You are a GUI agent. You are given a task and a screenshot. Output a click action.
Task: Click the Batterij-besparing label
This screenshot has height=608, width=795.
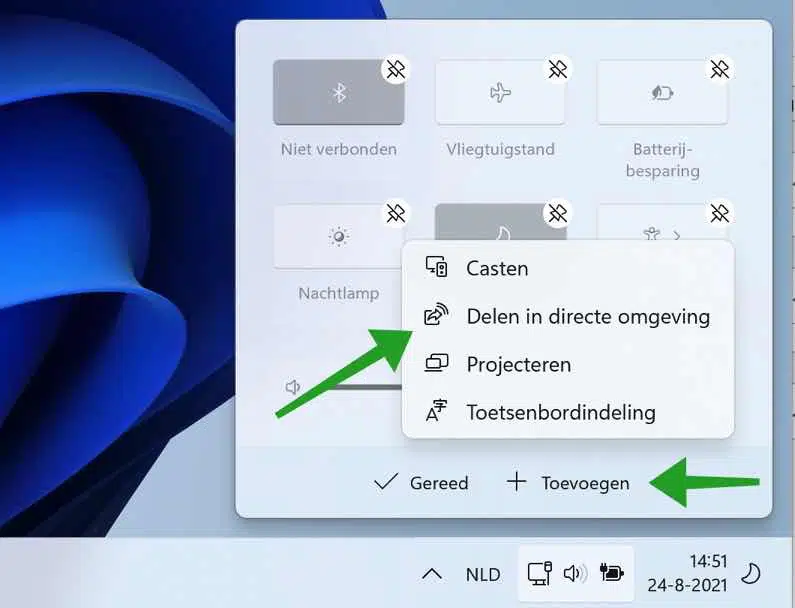pyautogui.click(x=662, y=160)
